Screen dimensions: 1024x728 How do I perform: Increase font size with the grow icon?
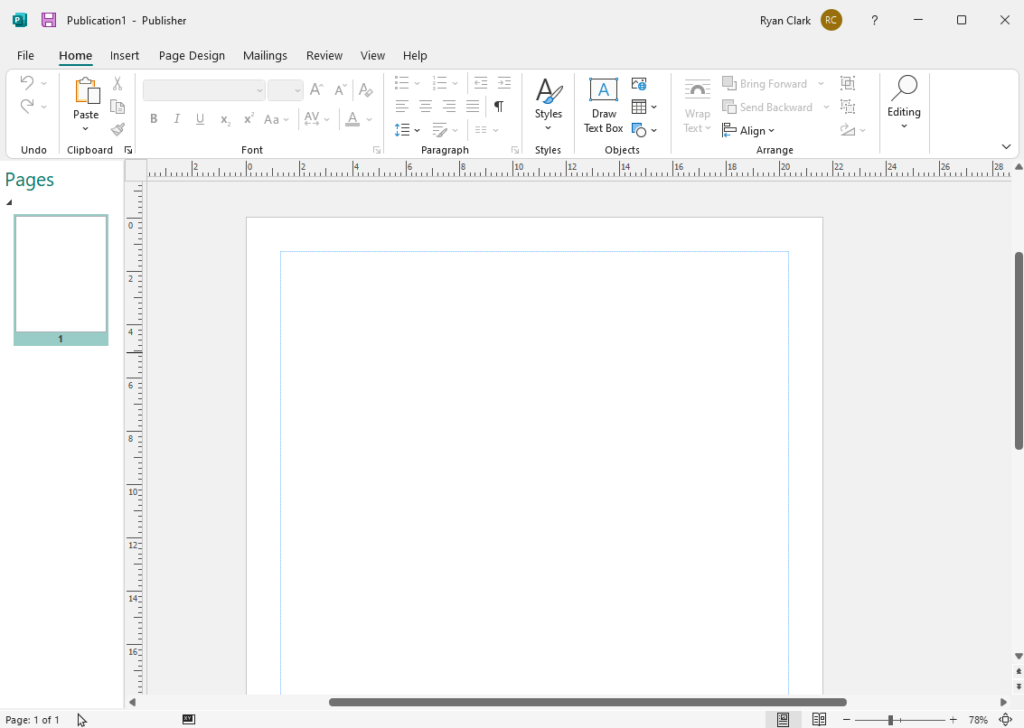(x=317, y=90)
